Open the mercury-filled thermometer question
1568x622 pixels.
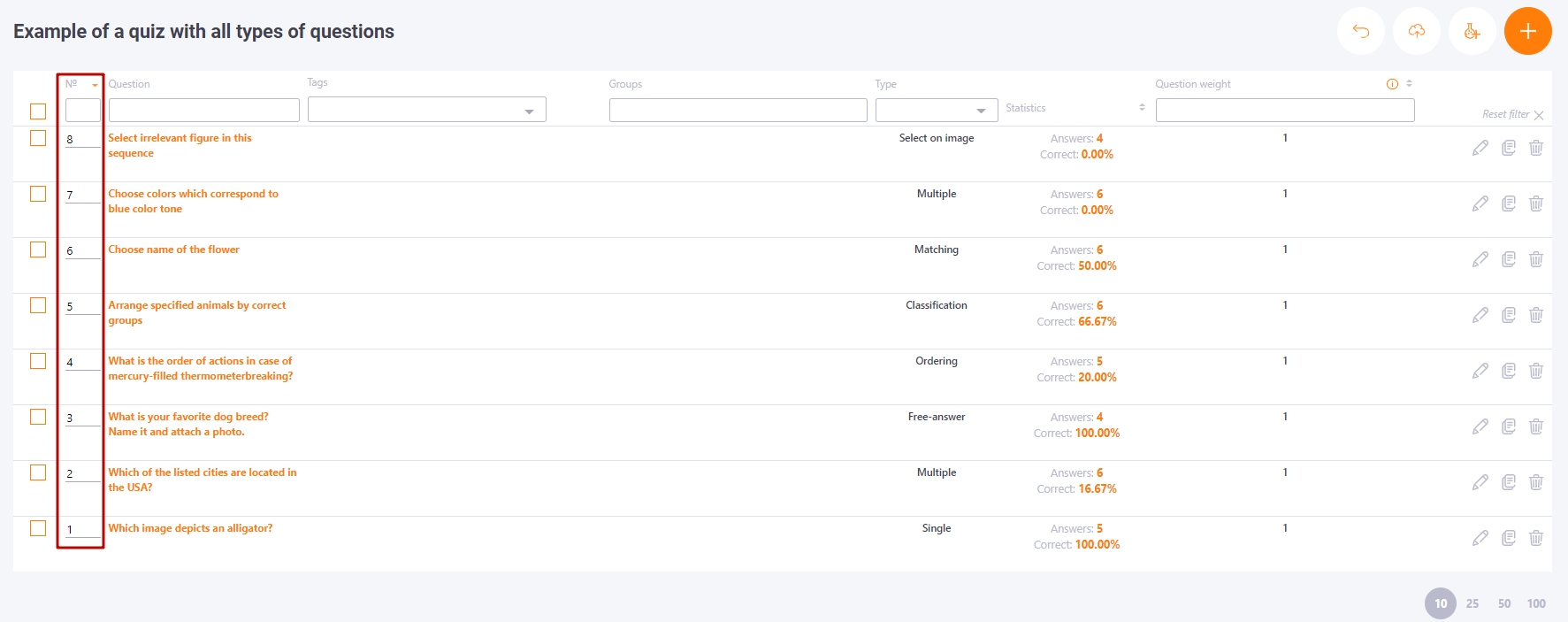point(200,368)
